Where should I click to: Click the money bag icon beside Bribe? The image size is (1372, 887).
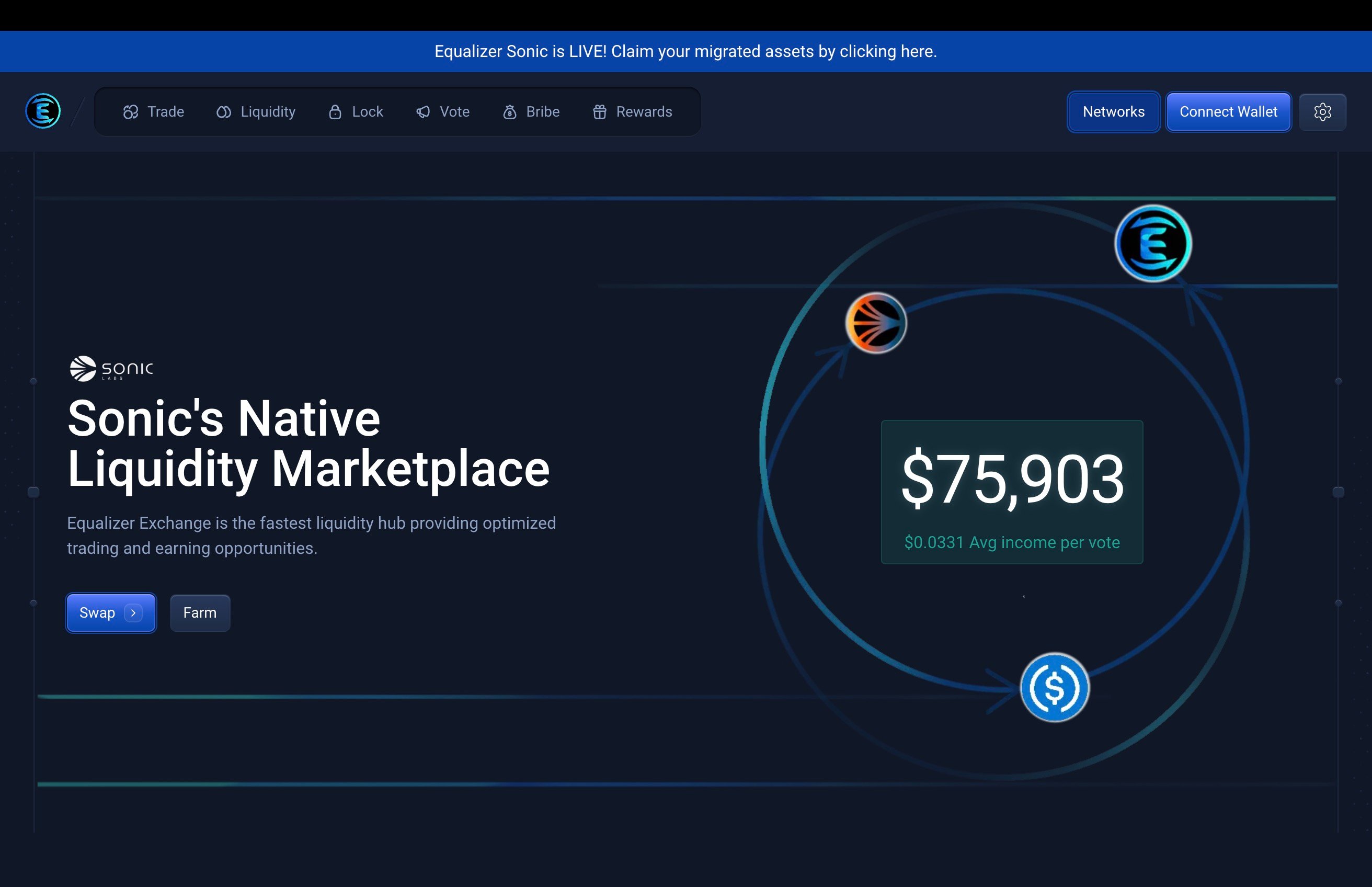(x=510, y=112)
